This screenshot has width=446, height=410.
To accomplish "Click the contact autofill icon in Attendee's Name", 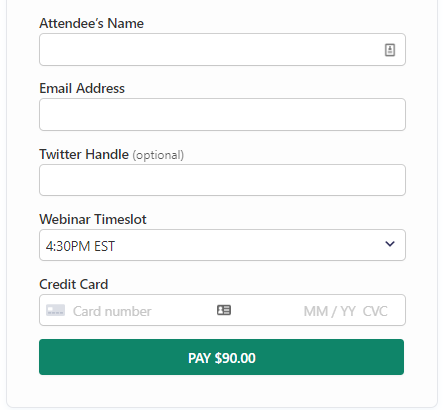I will 390,50.
